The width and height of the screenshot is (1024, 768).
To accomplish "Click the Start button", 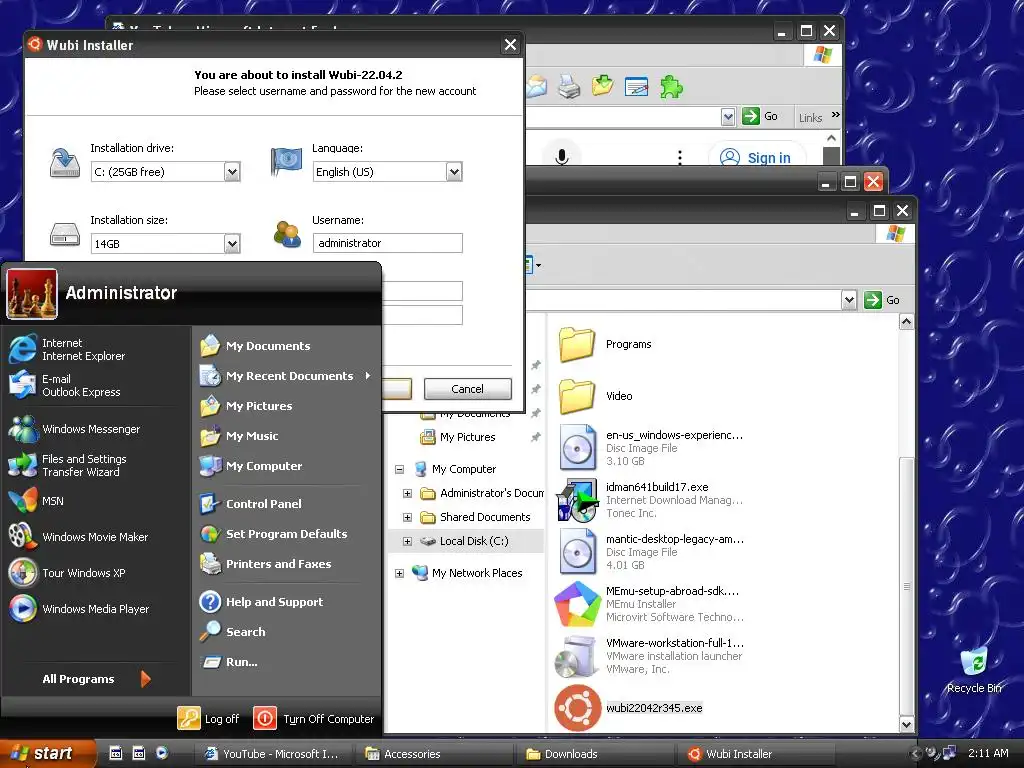I will point(46,753).
